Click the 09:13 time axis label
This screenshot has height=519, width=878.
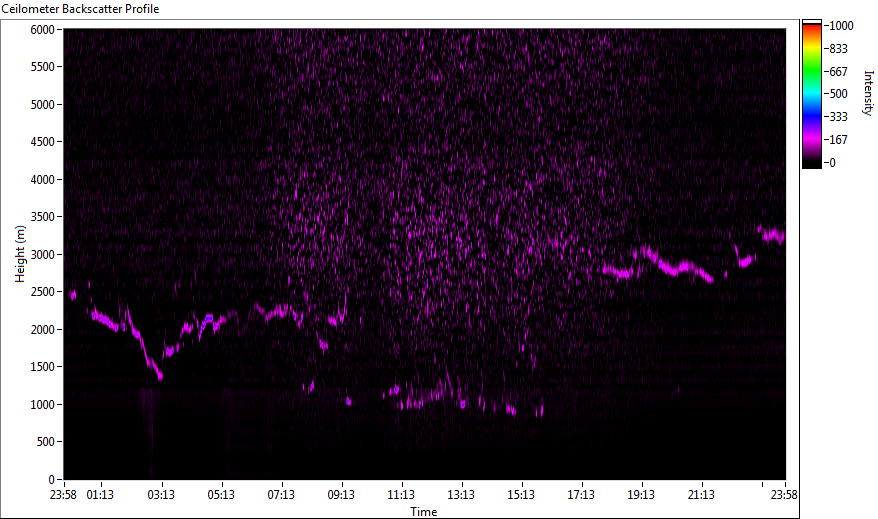(341, 495)
